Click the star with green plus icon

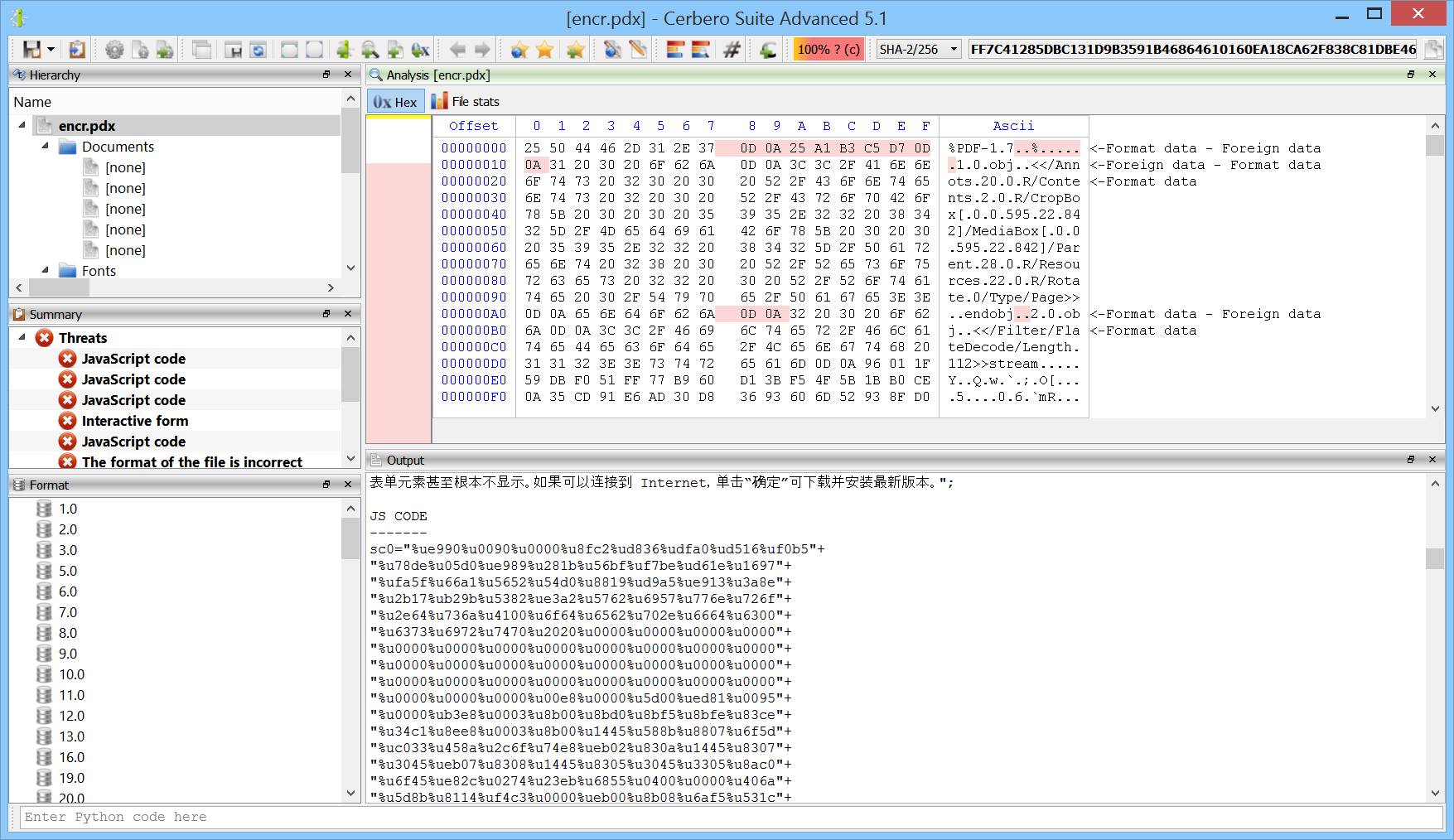pos(576,50)
